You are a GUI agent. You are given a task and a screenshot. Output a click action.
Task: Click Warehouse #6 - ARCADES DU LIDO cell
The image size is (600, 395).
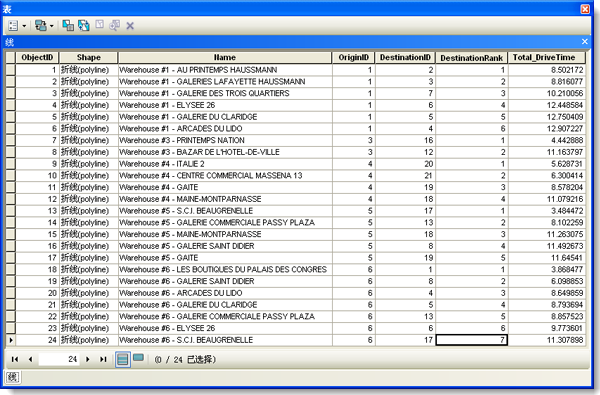225,293
